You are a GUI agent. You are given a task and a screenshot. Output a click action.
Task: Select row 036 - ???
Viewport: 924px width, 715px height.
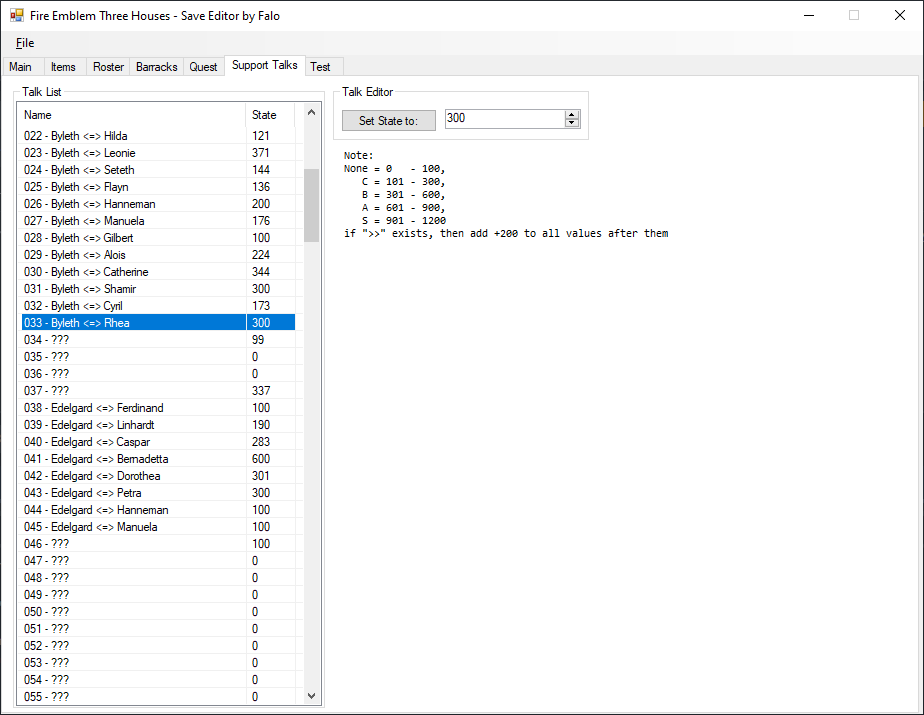pyautogui.click(x=159, y=374)
